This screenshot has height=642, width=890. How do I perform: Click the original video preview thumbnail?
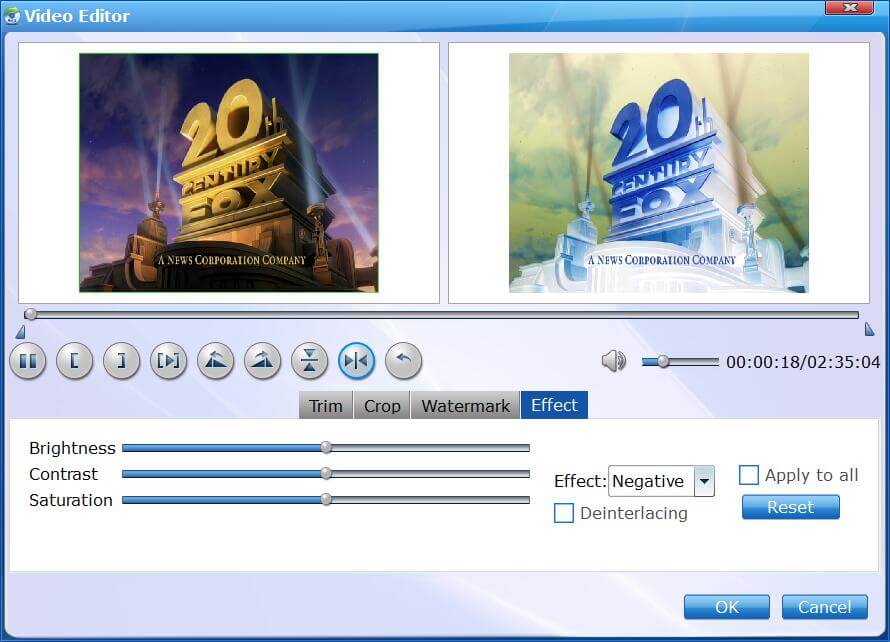(x=229, y=172)
